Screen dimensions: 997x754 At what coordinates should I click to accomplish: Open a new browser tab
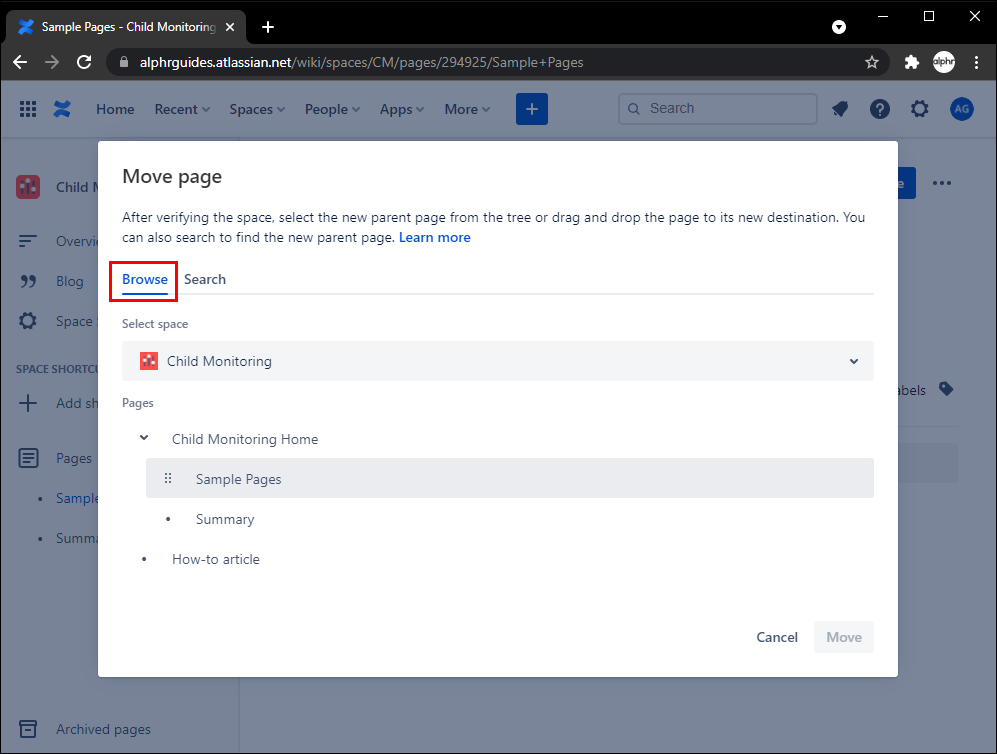pos(268,27)
